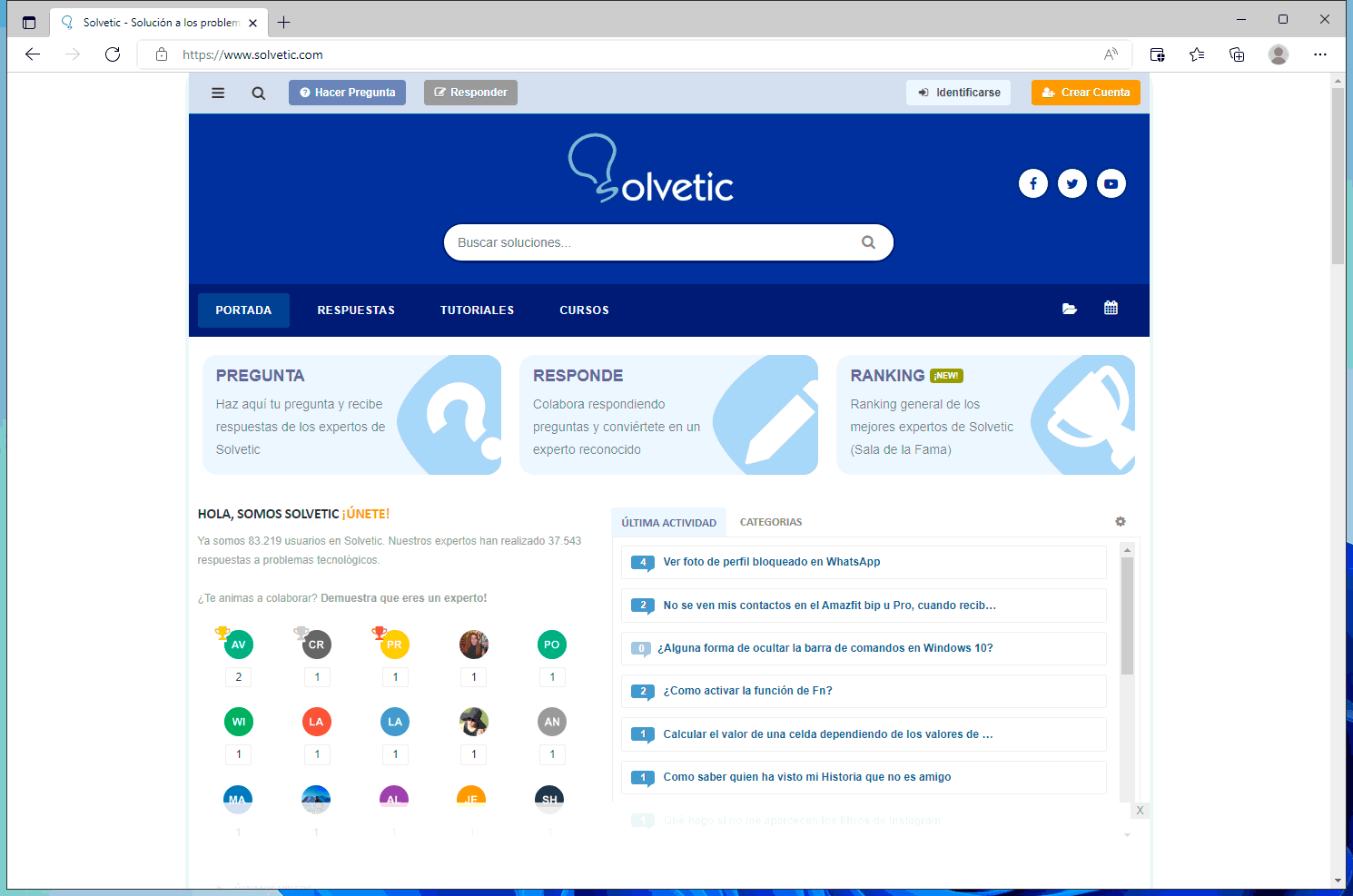Screen dimensions: 1353x896
Task: Open browser Collections icon
Action: pos(1237,54)
